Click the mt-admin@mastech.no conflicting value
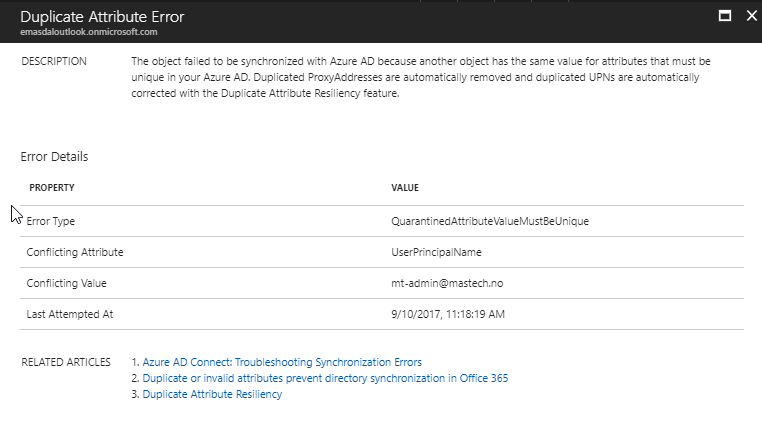Screen dimensions: 762x421 pyautogui.click(x=447, y=283)
